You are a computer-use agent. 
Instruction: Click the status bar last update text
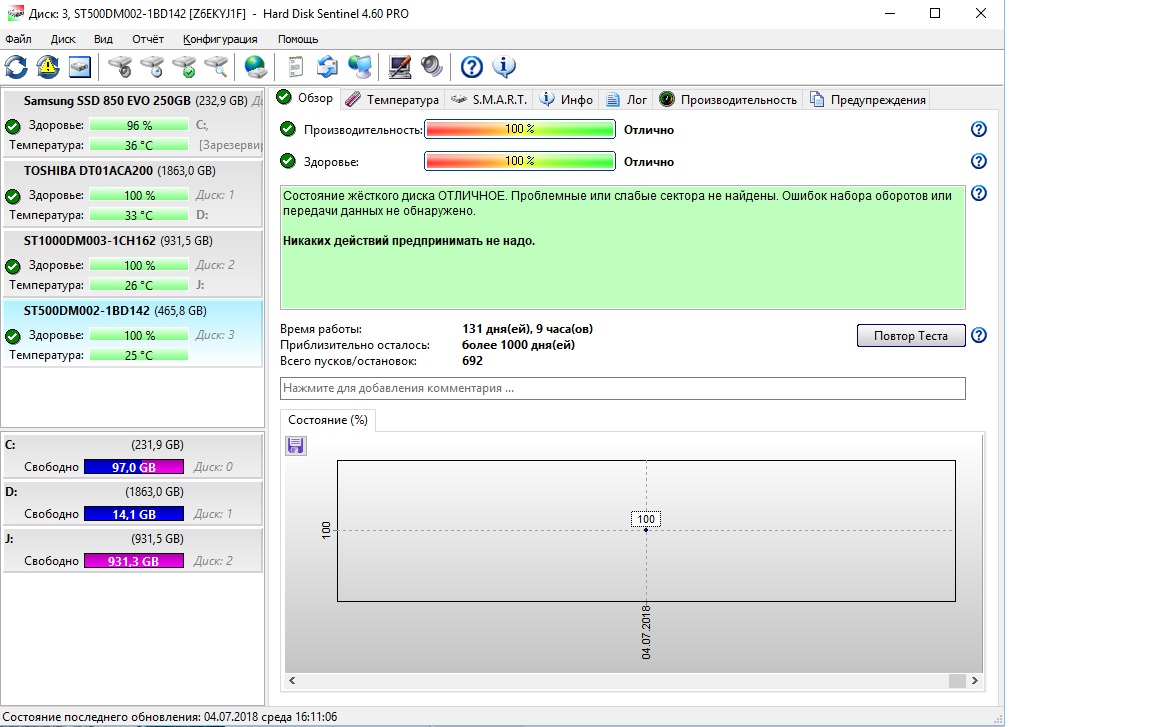pos(170,717)
